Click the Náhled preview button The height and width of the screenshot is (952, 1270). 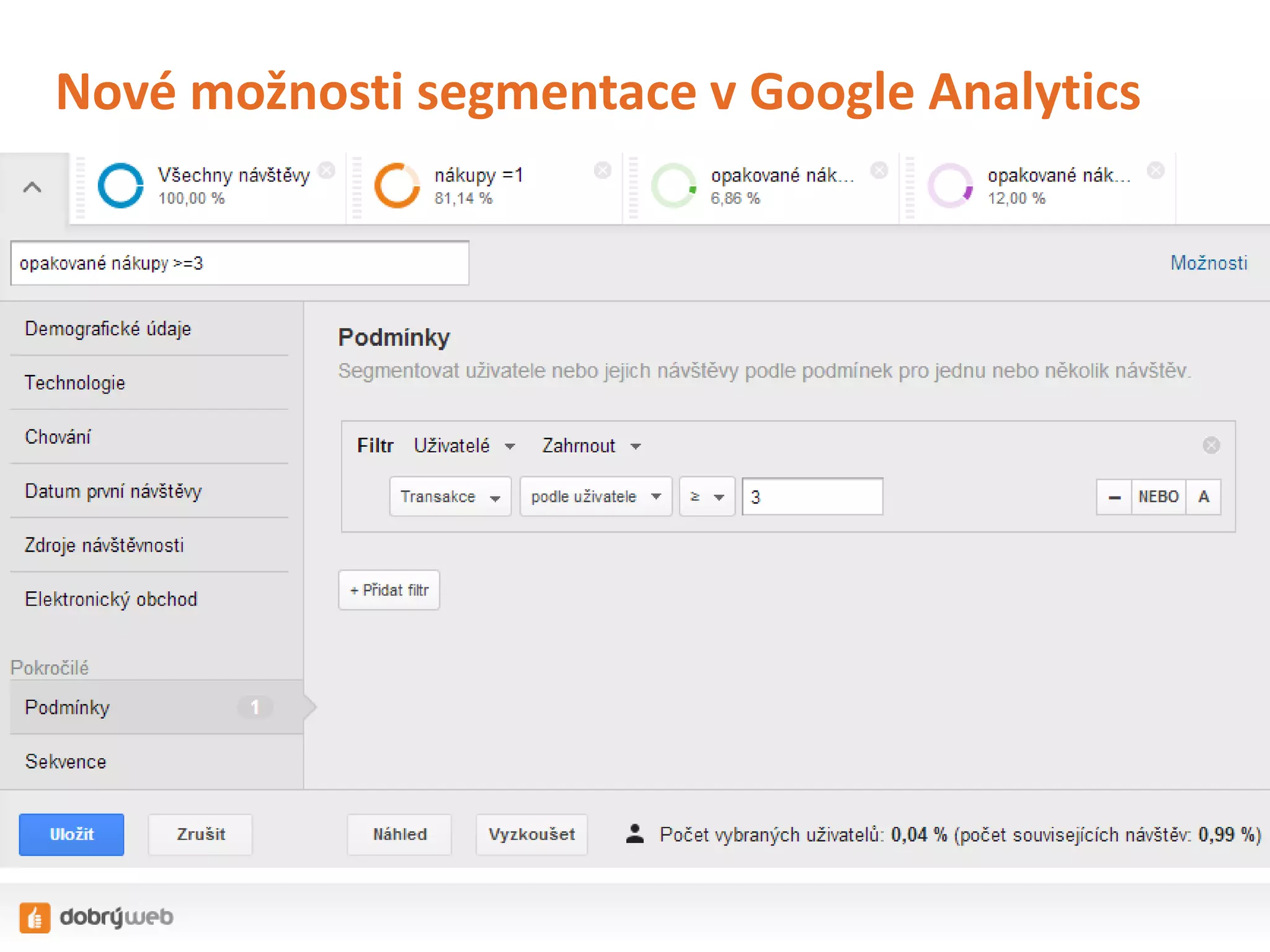(x=400, y=834)
